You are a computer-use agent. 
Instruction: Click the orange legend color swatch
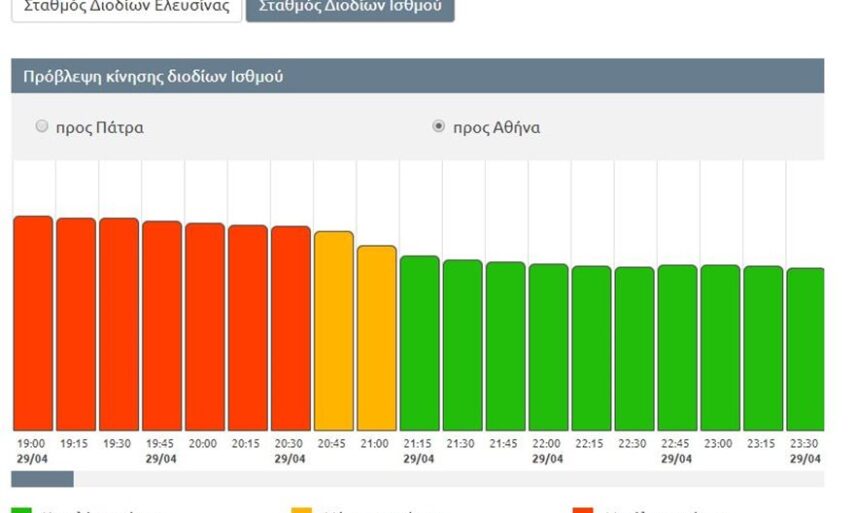click(x=302, y=510)
